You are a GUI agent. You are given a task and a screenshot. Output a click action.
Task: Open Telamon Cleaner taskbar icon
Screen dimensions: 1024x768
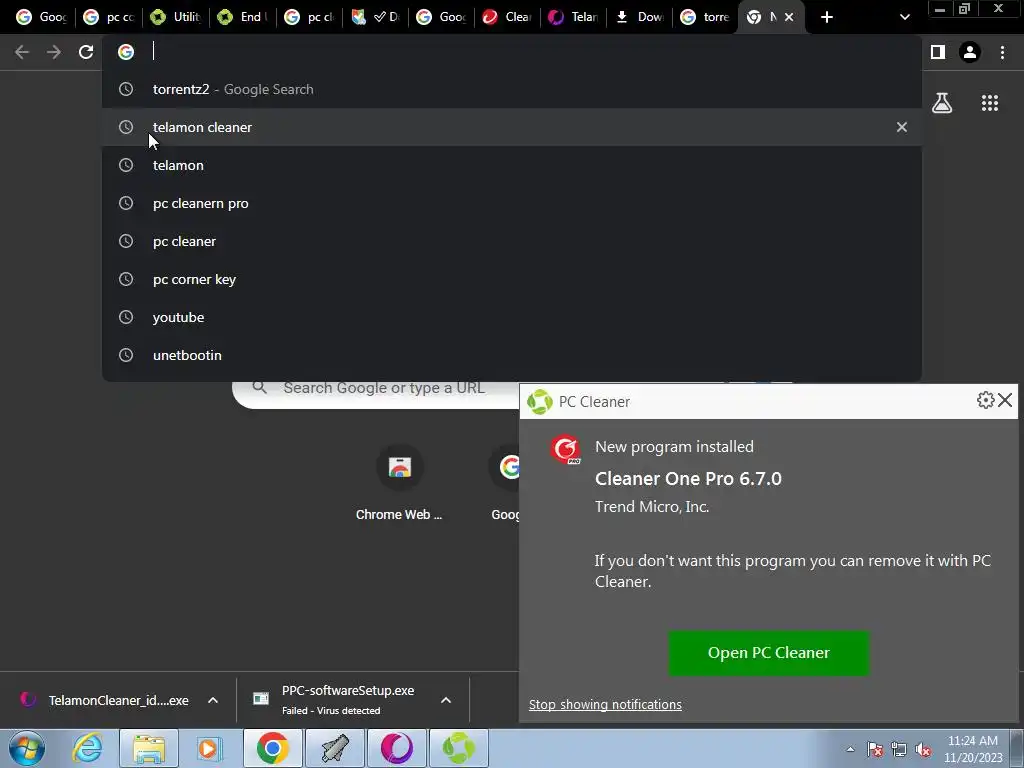pyautogui.click(x=396, y=748)
